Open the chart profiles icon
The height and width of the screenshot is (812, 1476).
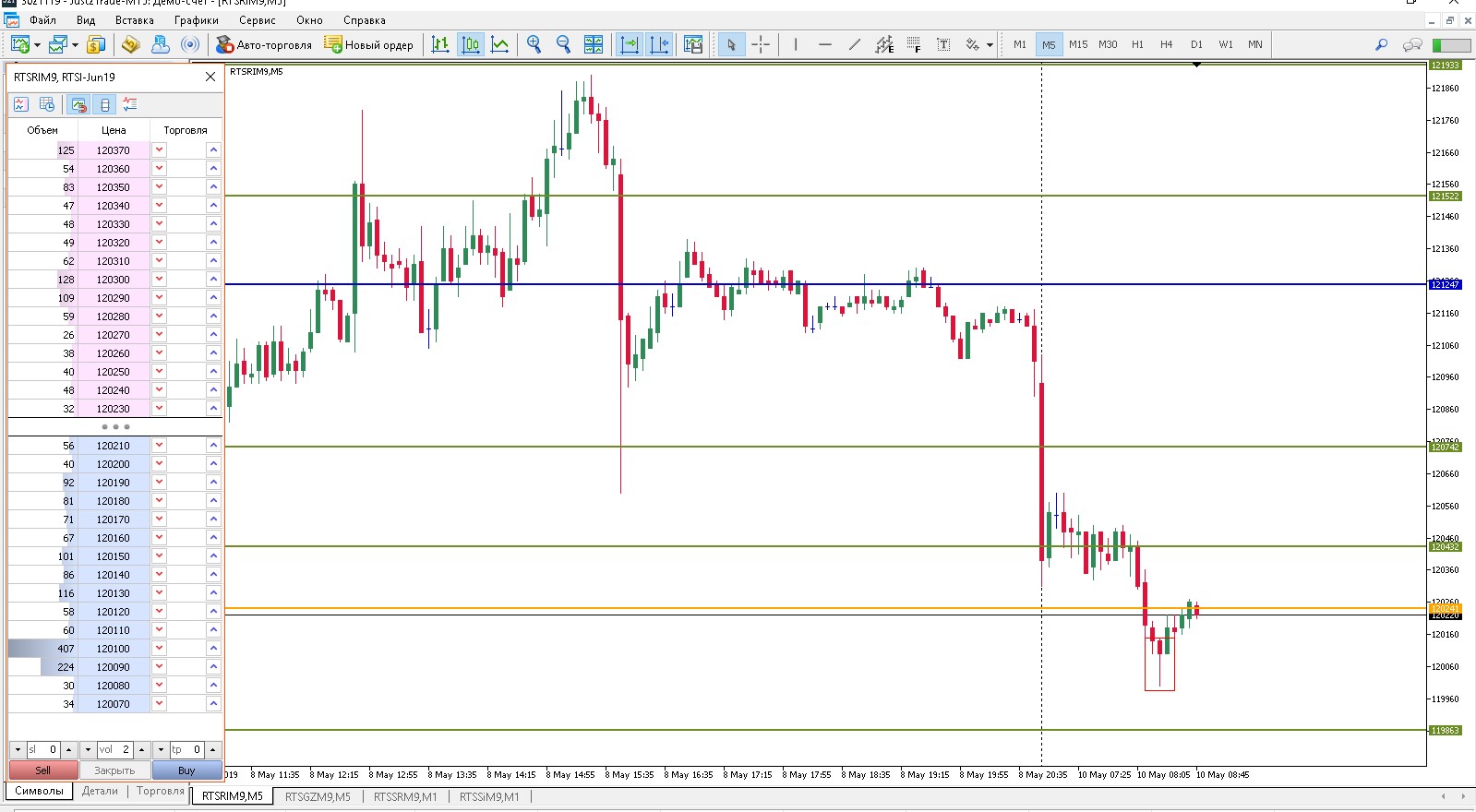click(58, 44)
